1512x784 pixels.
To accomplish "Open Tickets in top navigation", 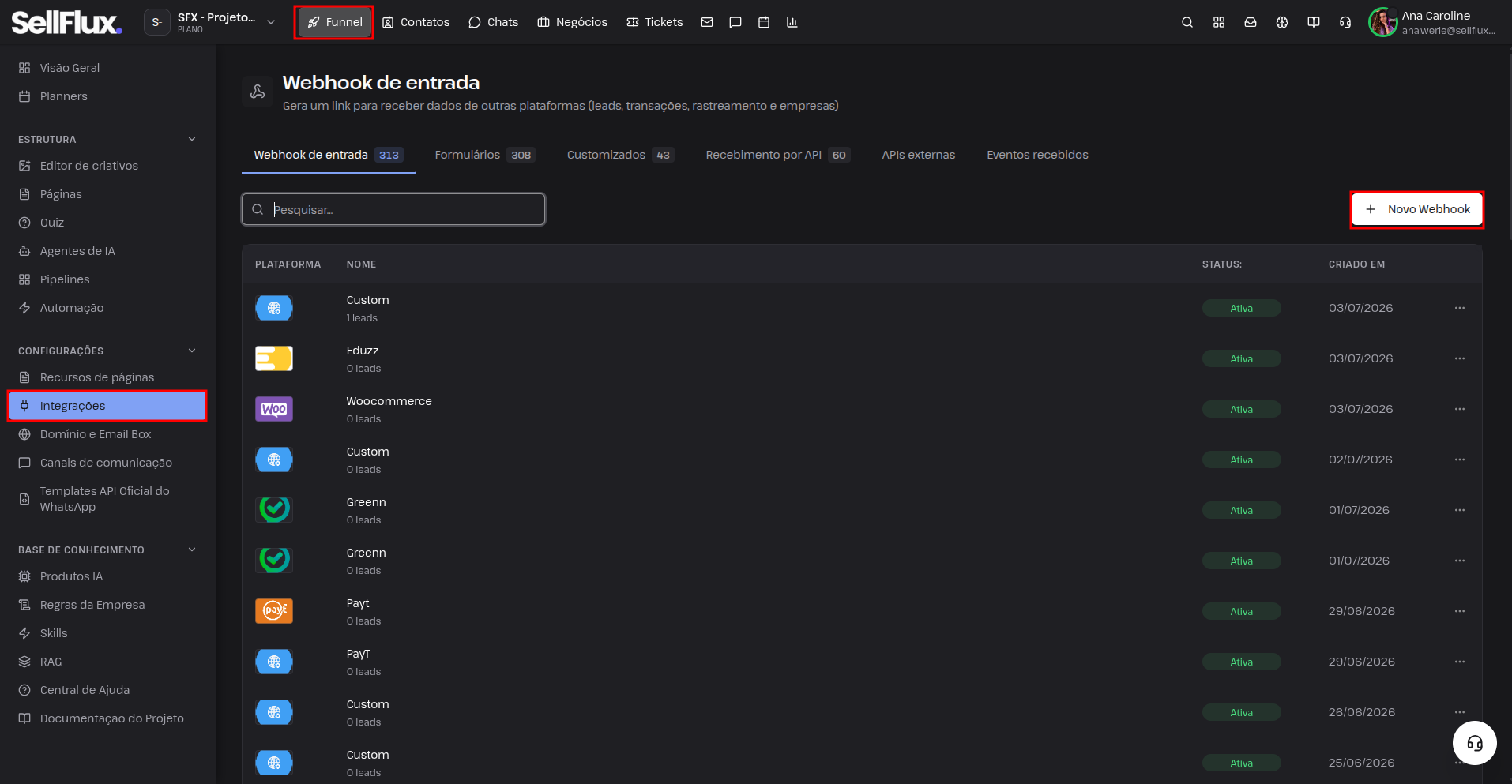I will click(655, 22).
